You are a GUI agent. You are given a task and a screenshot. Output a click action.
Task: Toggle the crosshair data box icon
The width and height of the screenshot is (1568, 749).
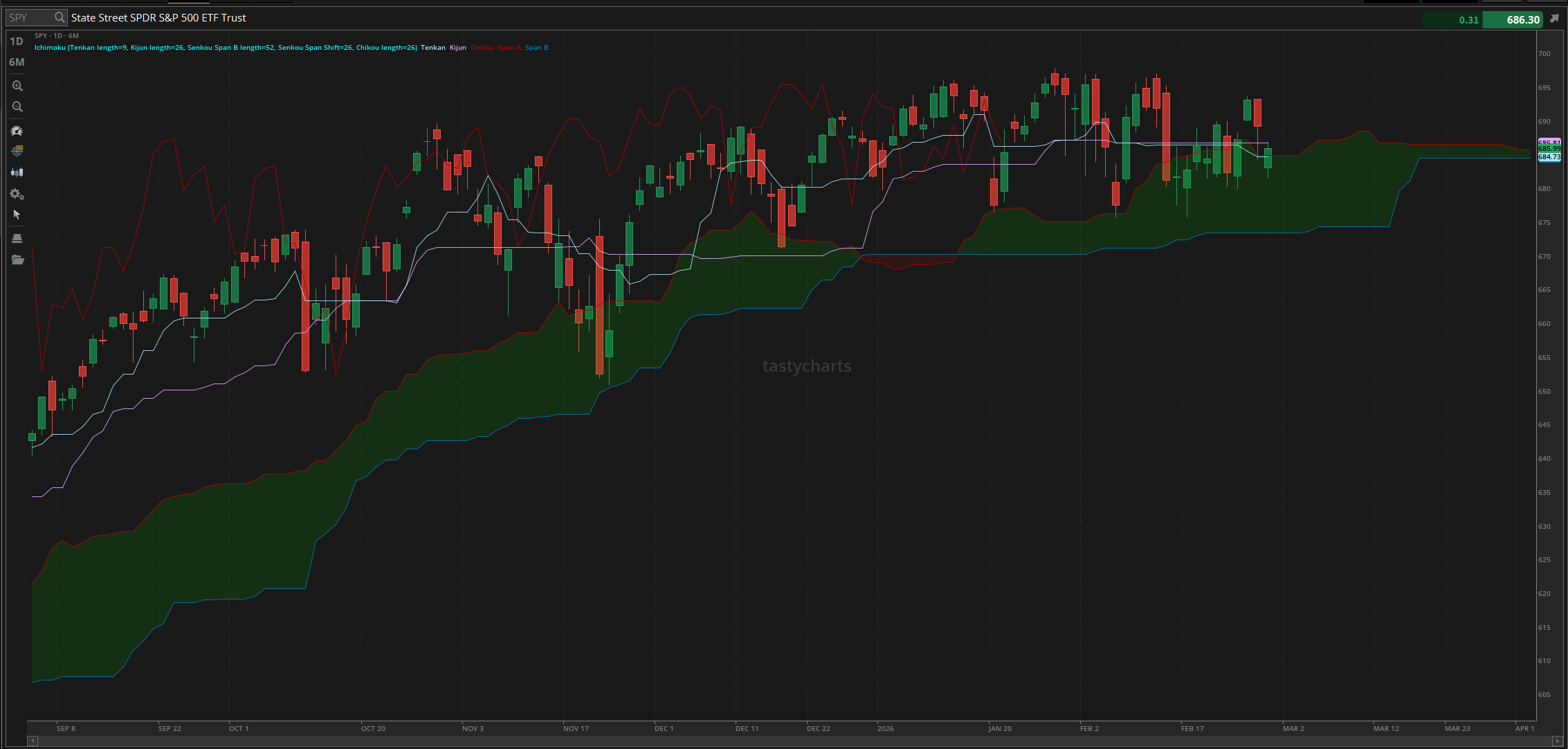click(17, 151)
